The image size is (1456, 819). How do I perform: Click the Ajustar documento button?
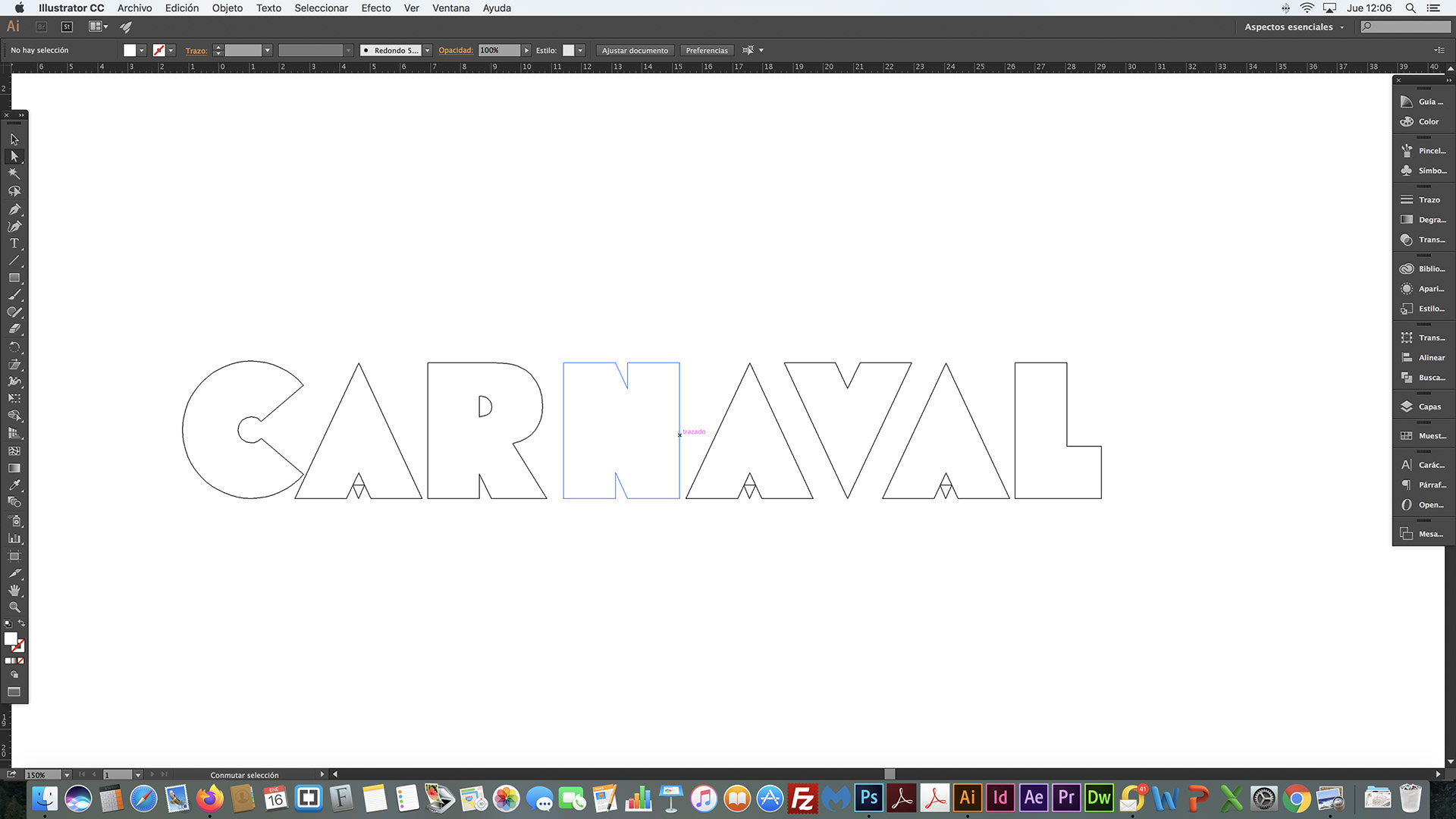pyautogui.click(x=635, y=51)
